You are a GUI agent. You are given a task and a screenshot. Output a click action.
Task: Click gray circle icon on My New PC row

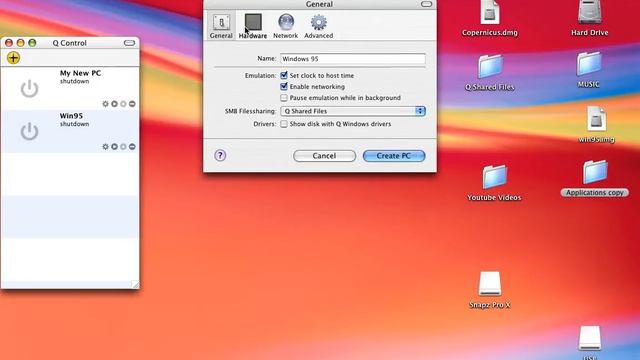pos(123,104)
